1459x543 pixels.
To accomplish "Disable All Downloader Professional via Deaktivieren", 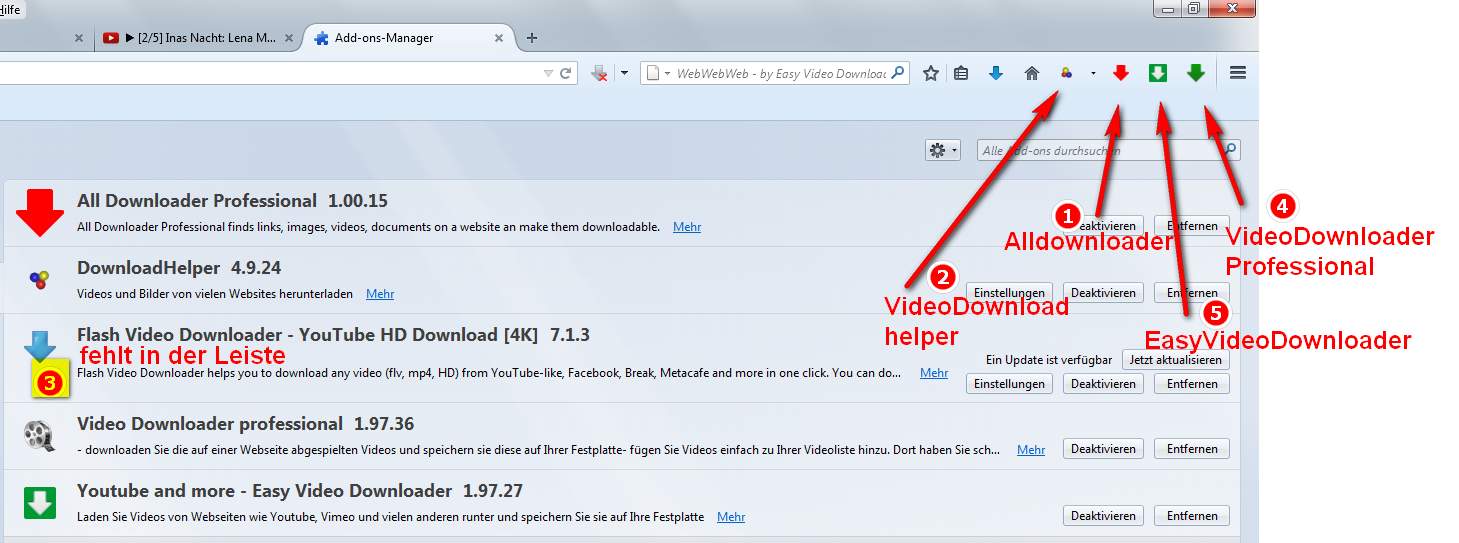I will 1103,226.
